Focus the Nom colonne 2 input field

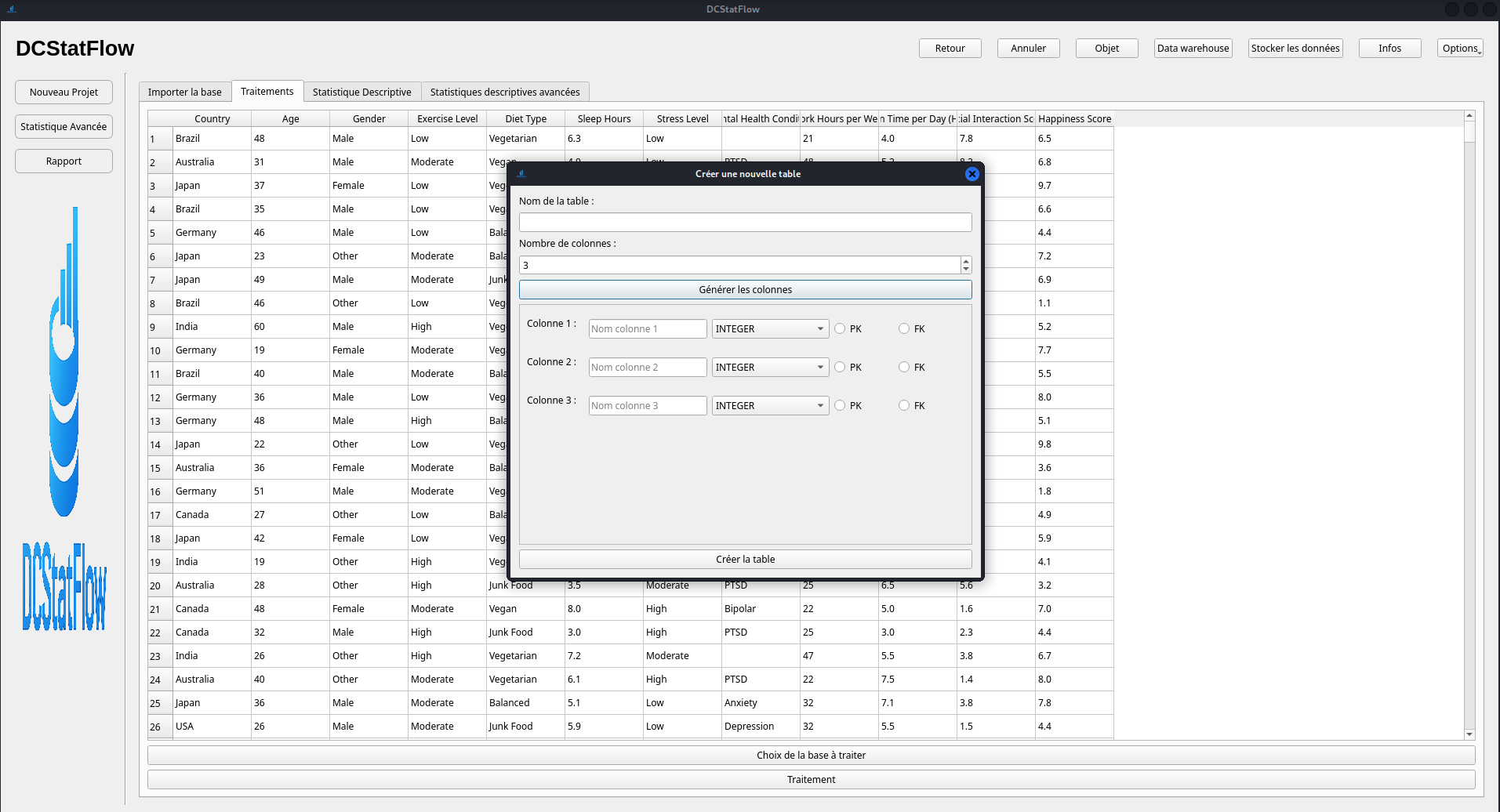pyautogui.click(x=647, y=368)
